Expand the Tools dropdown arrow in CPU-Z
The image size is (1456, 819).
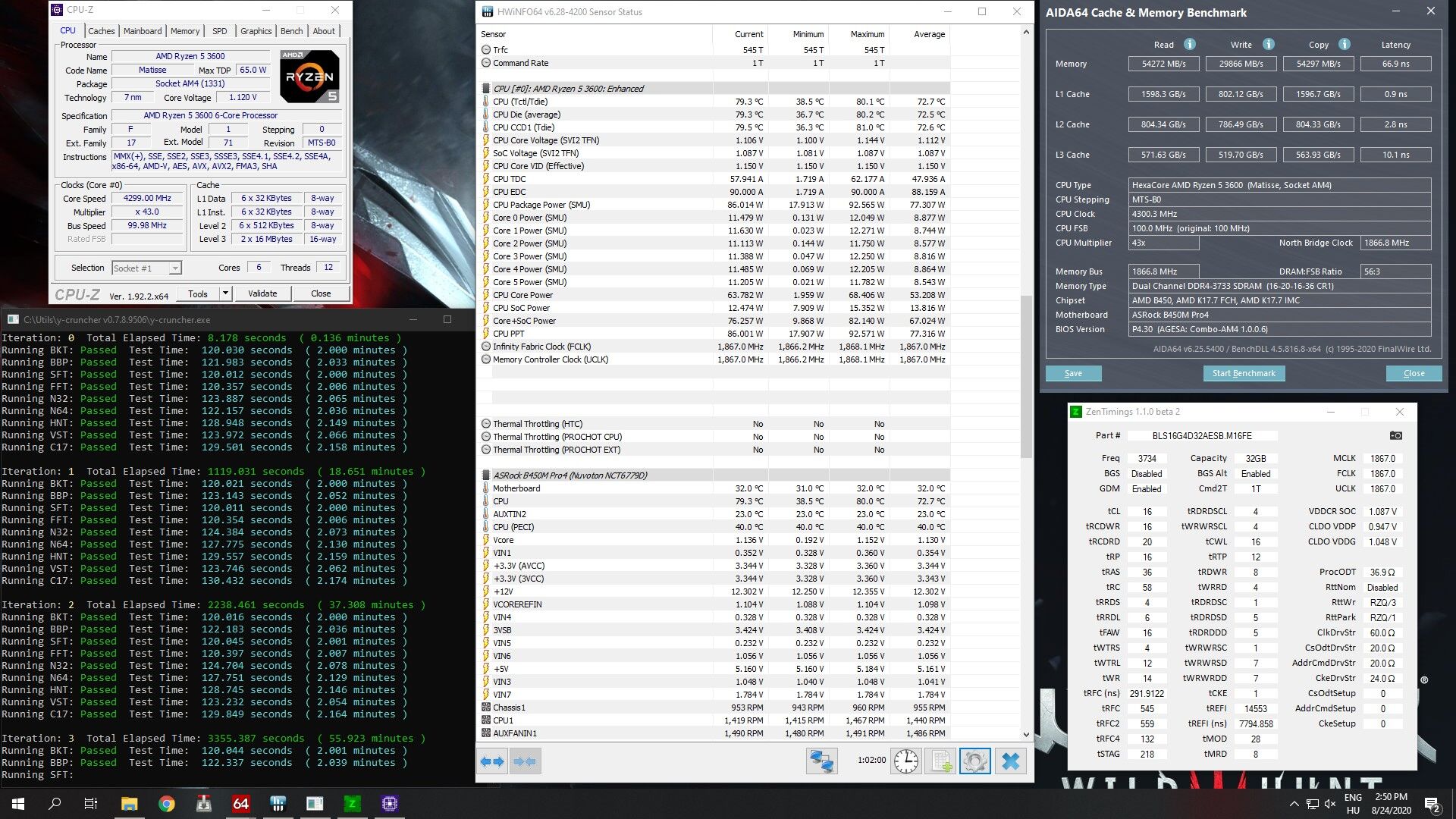(x=225, y=293)
